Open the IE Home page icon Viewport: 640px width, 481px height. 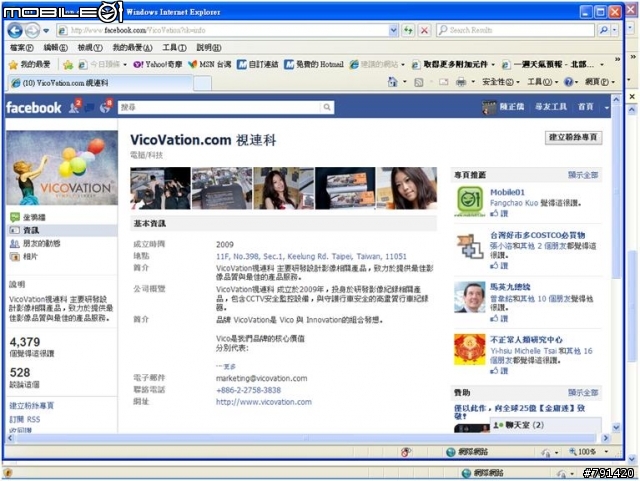pyautogui.click(x=393, y=82)
